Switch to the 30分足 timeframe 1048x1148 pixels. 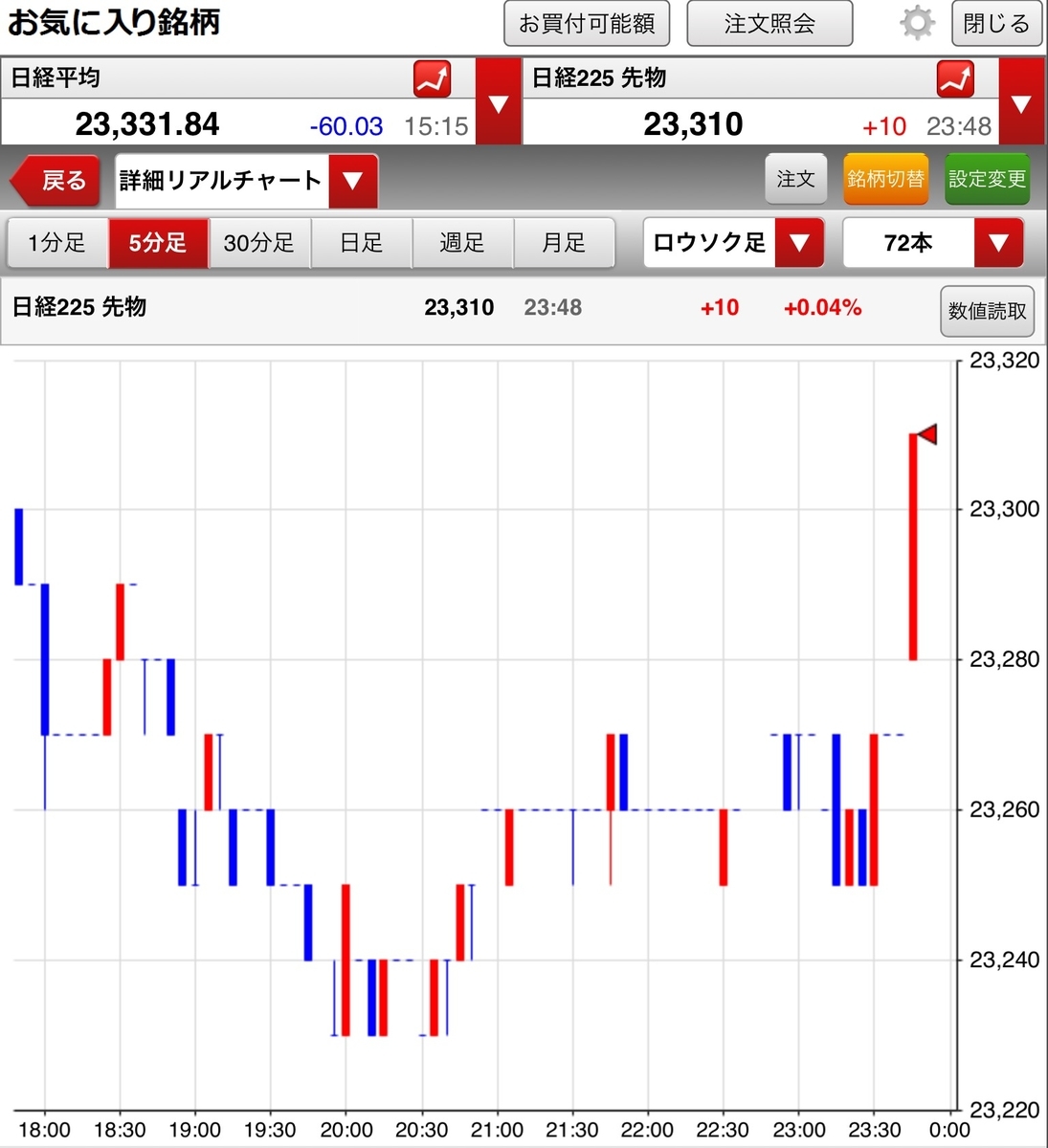point(259,243)
